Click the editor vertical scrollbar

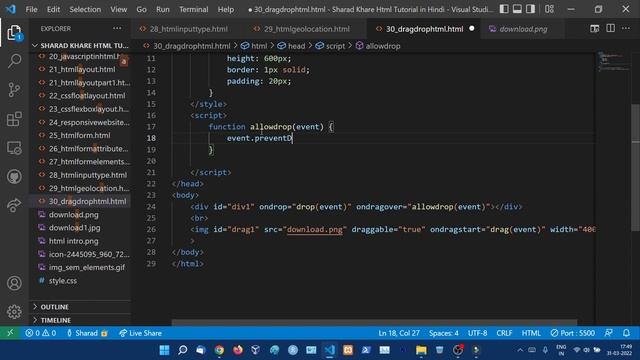(636, 167)
